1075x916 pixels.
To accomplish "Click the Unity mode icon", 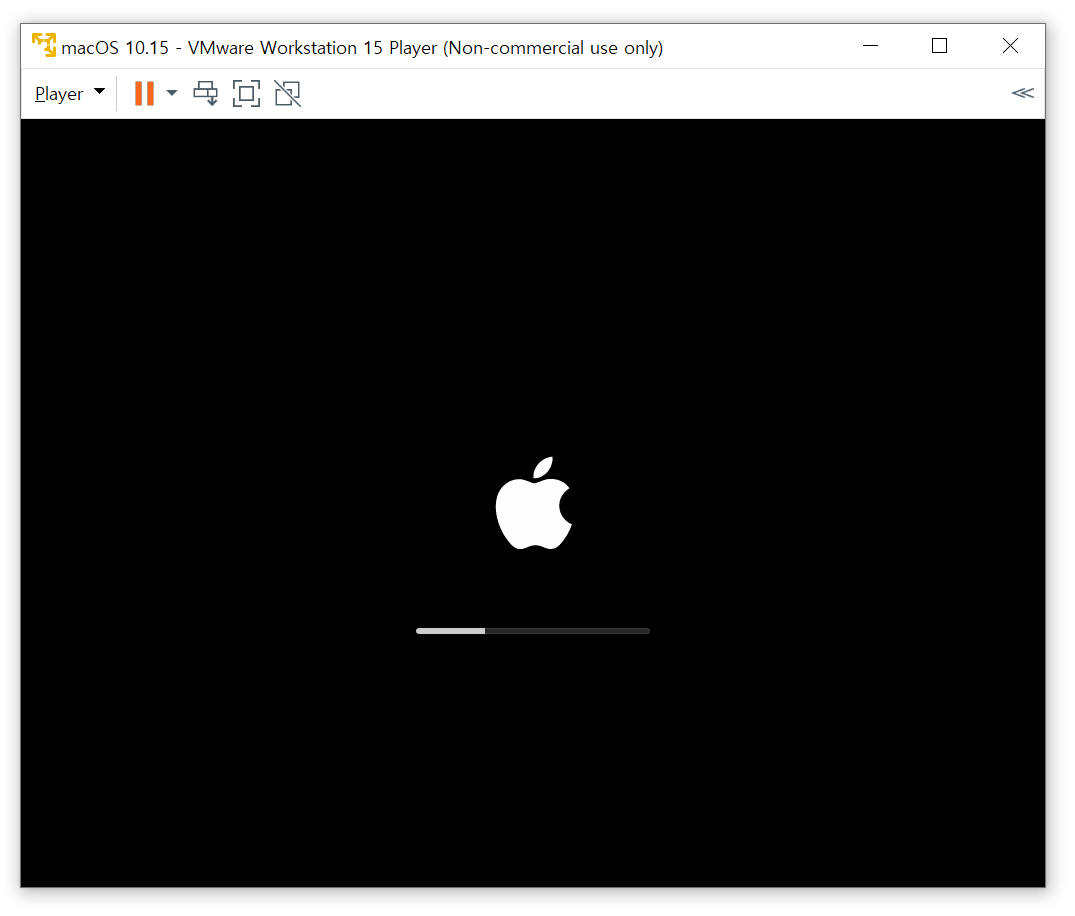I will click(287, 94).
